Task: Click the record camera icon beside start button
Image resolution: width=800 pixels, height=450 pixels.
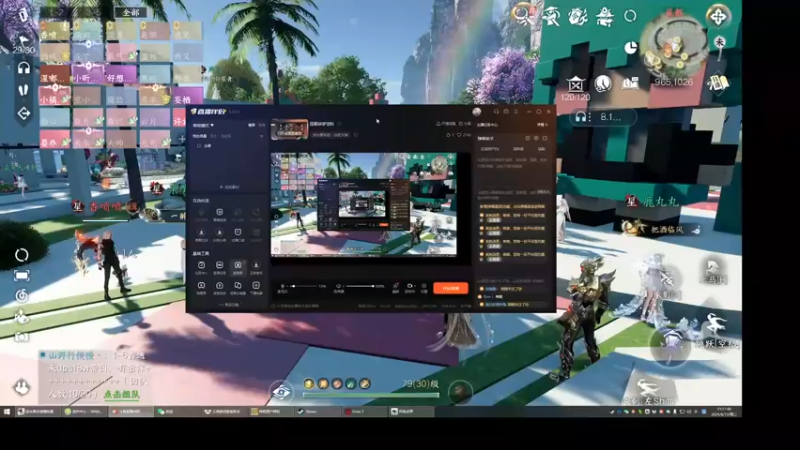Action: tap(410, 286)
